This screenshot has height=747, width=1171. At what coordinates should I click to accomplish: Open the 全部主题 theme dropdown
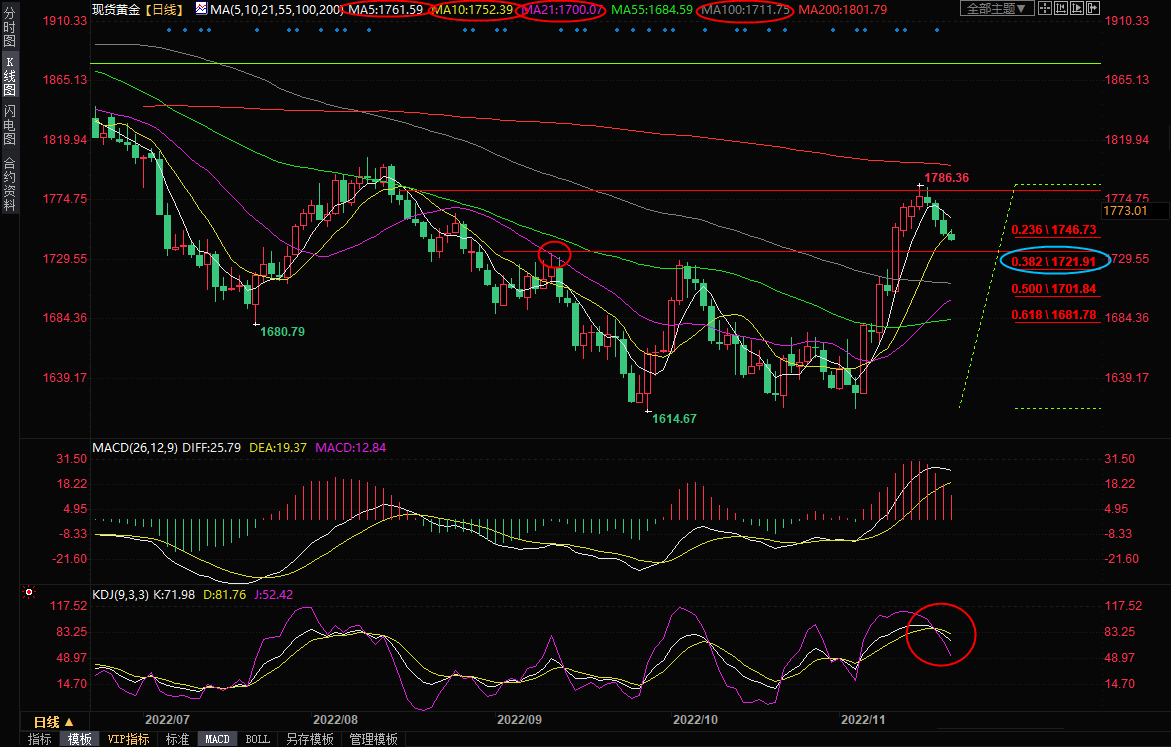(996, 9)
